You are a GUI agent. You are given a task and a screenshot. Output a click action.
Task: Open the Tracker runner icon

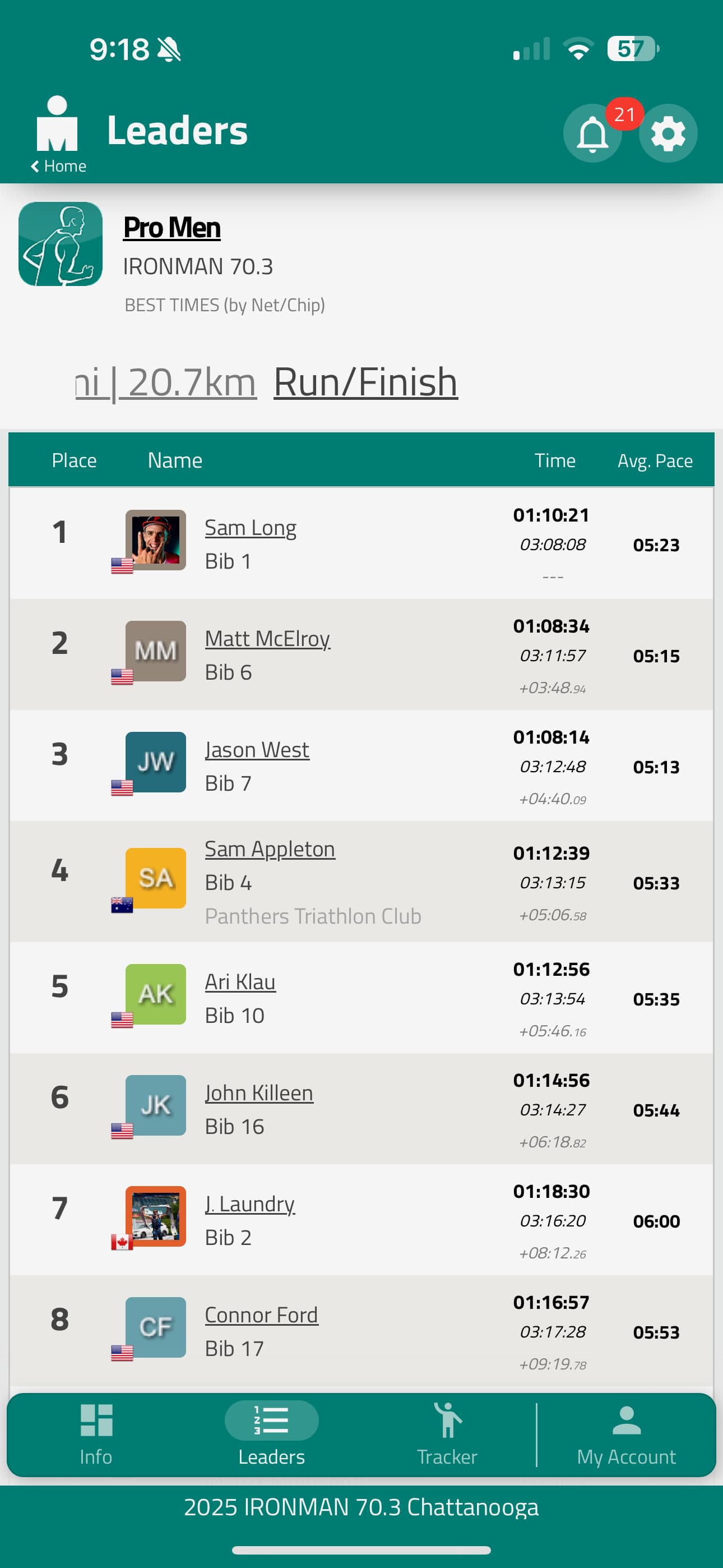click(x=447, y=1420)
